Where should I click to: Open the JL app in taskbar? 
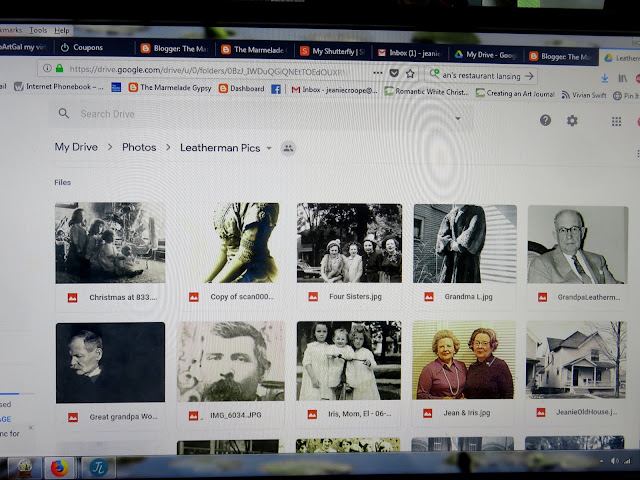coord(98,468)
